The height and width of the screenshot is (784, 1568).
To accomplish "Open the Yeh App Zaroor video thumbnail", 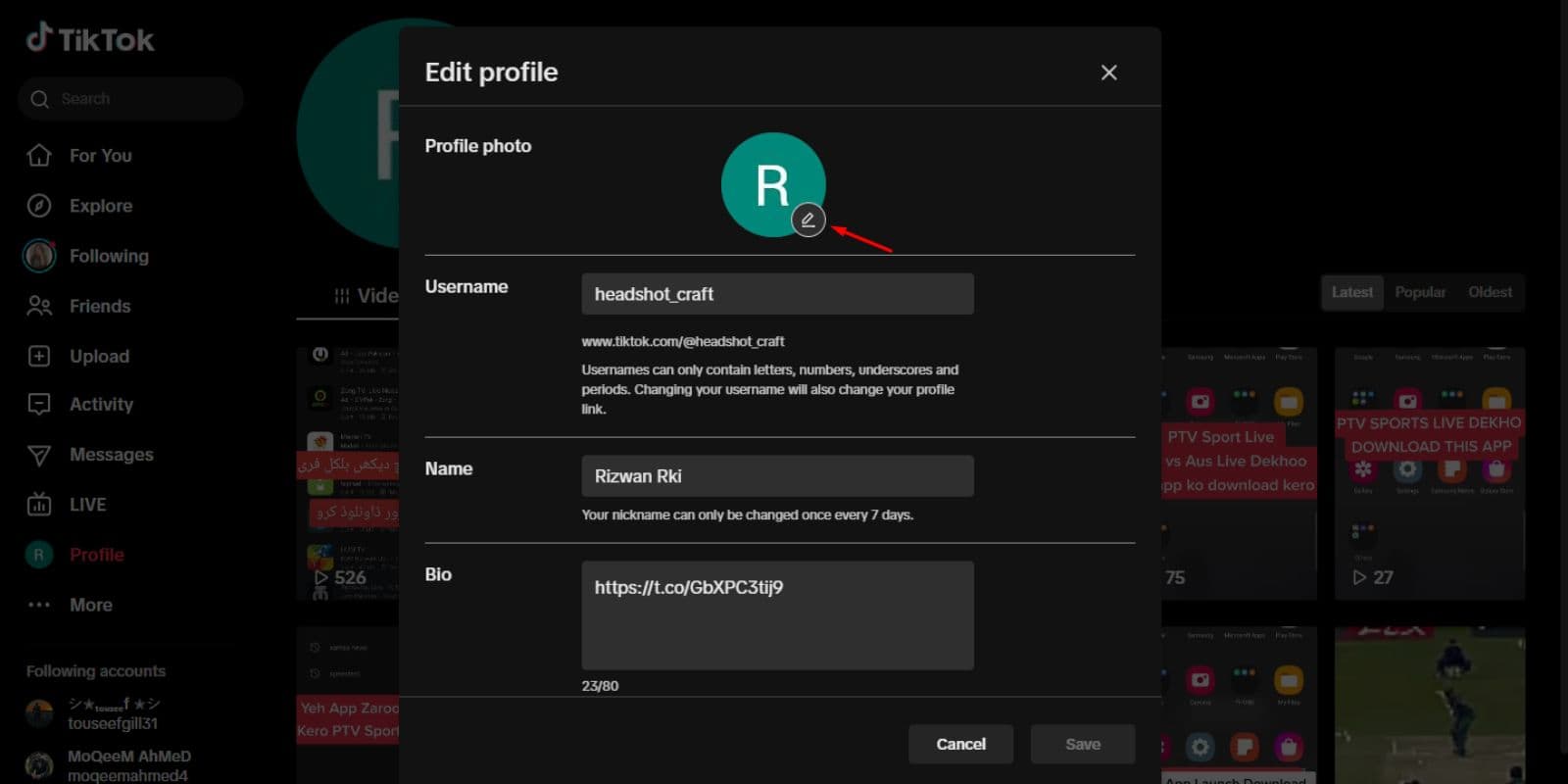I will click(x=347, y=706).
